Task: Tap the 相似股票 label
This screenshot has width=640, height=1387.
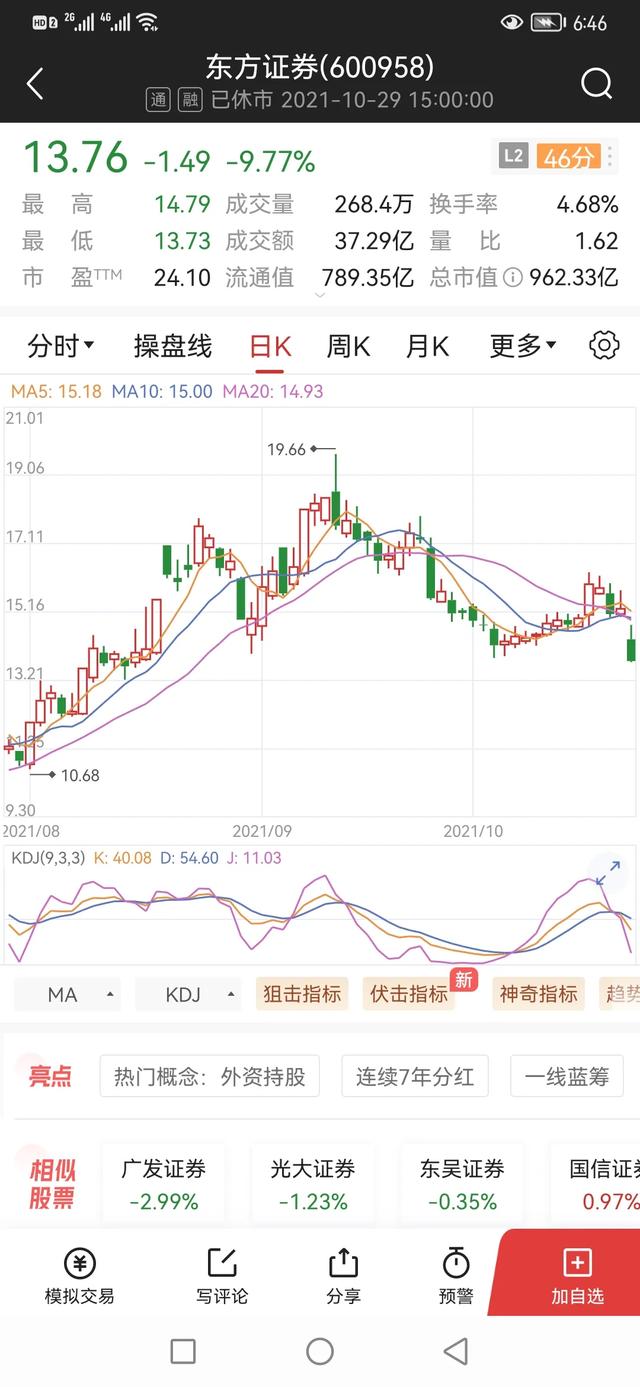Action: [52, 1184]
